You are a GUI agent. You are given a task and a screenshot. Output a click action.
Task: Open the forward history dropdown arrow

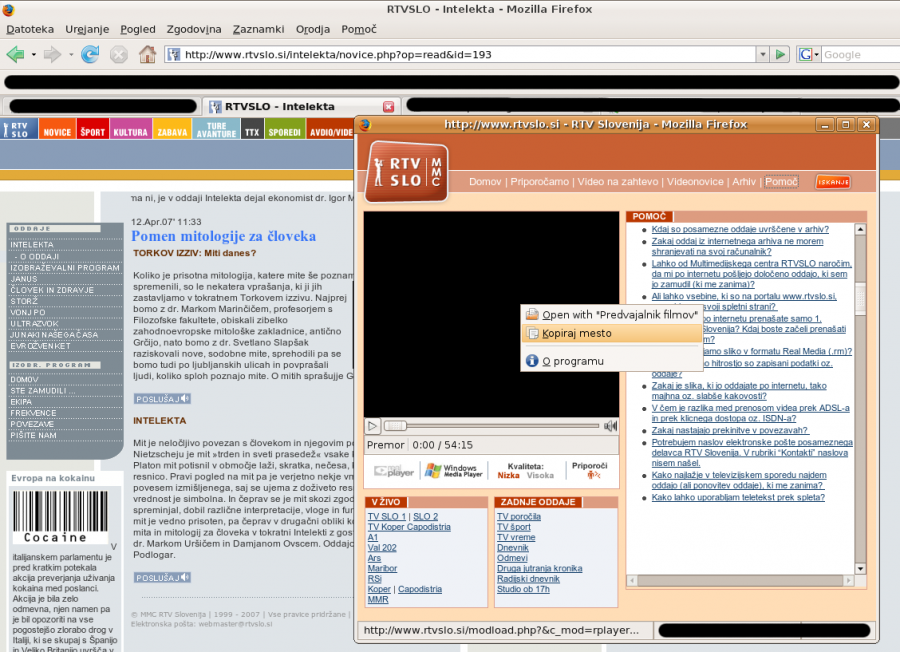click(71, 55)
